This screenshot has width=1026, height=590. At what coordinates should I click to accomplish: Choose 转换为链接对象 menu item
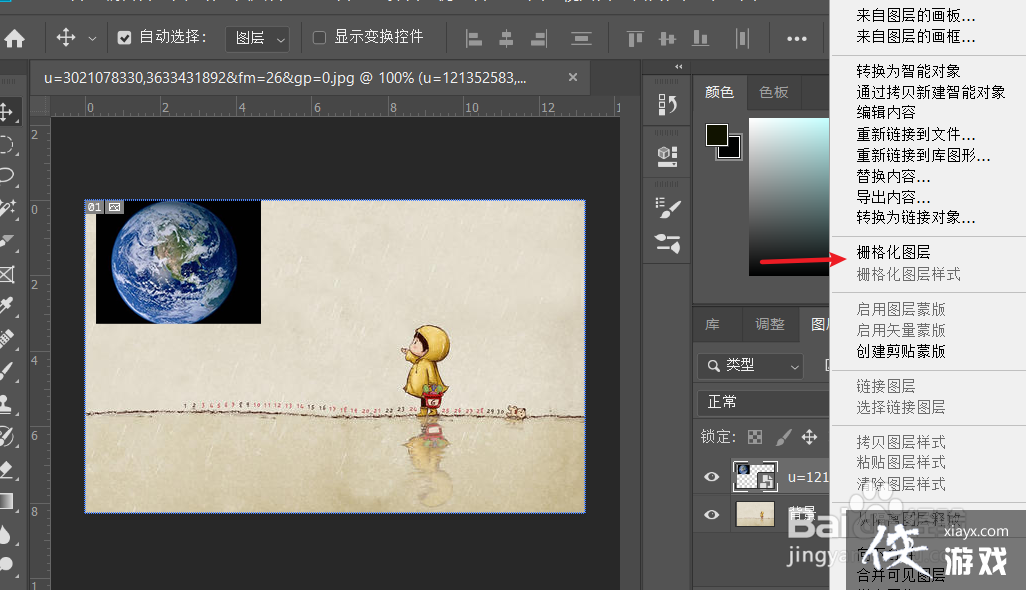[915, 217]
